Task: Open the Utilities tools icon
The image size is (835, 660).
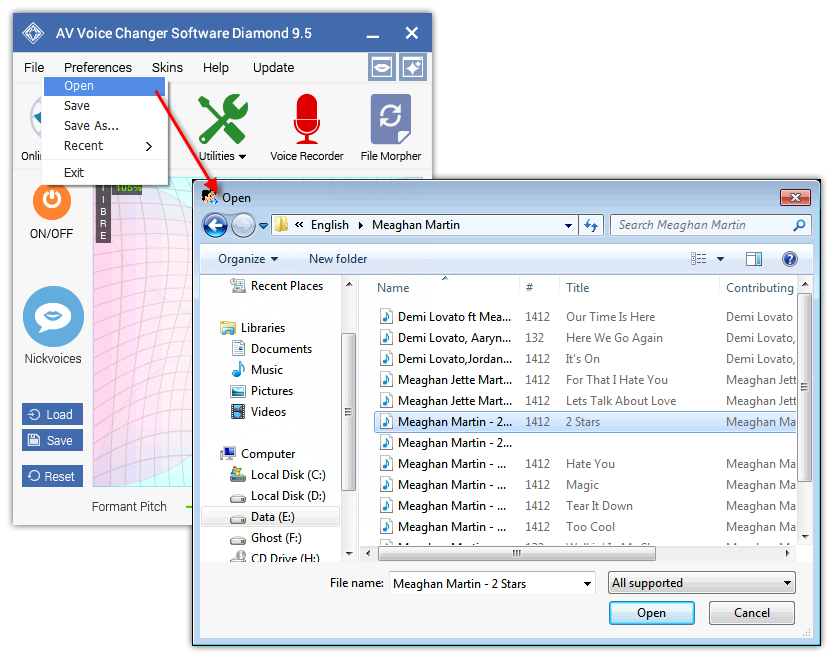Action: [x=223, y=119]
